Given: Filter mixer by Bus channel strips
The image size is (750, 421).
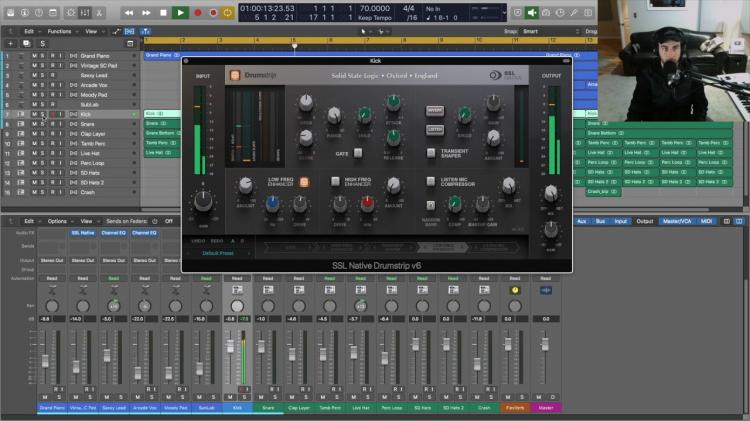Looking at the screenshot, I should pyautogui.click(x=600, y=221).
